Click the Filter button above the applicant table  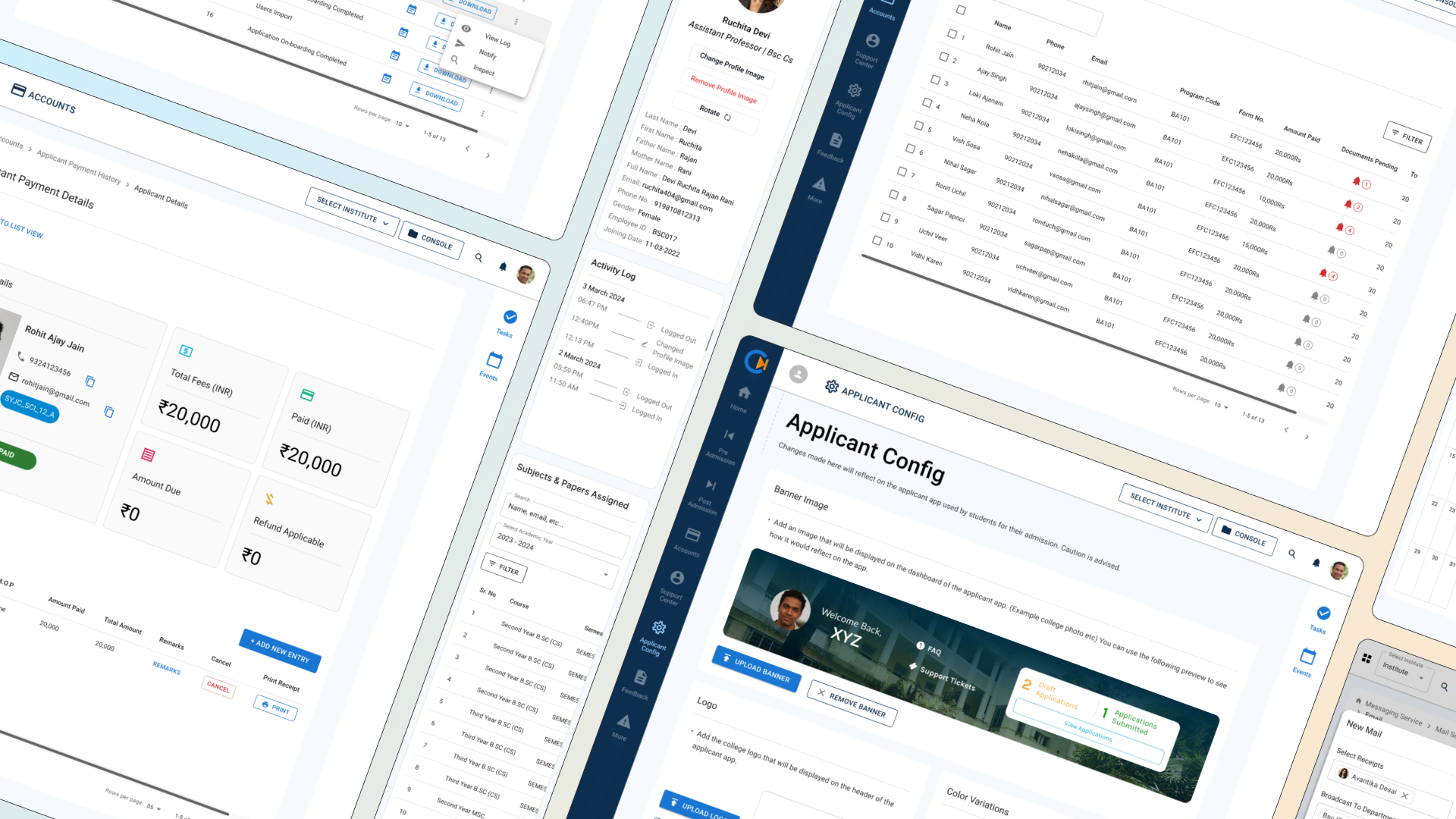pos(1407,137)
